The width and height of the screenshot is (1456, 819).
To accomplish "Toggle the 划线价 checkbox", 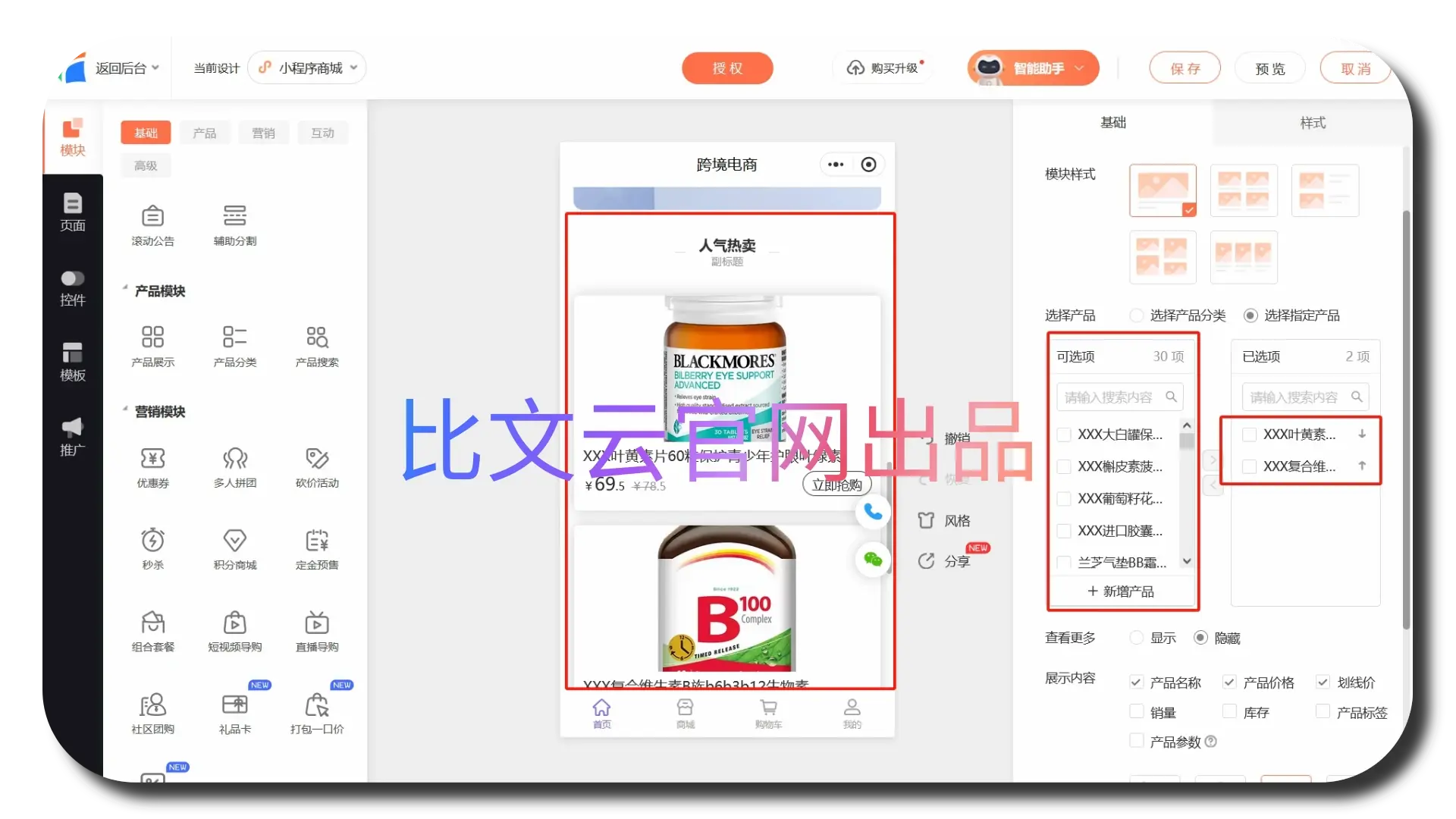I will click(x=1323, y=682).
